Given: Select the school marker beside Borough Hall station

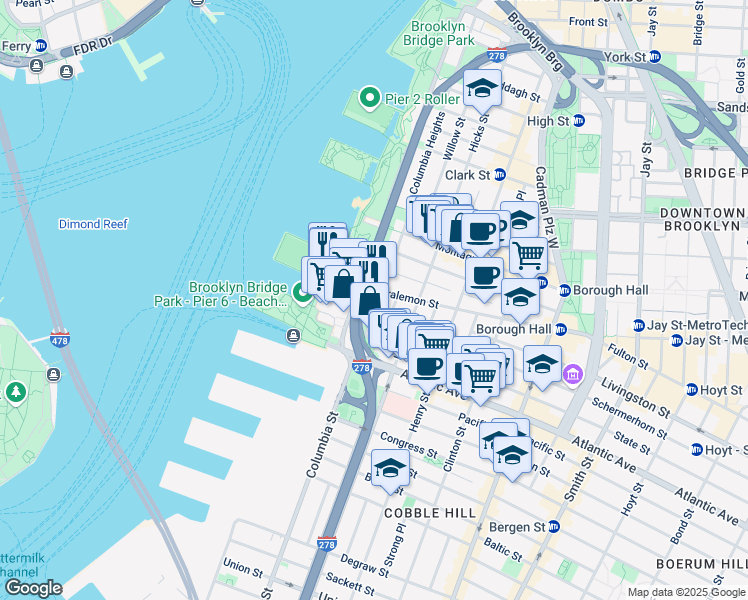Looking at the screenshot, I should (520, 301).
